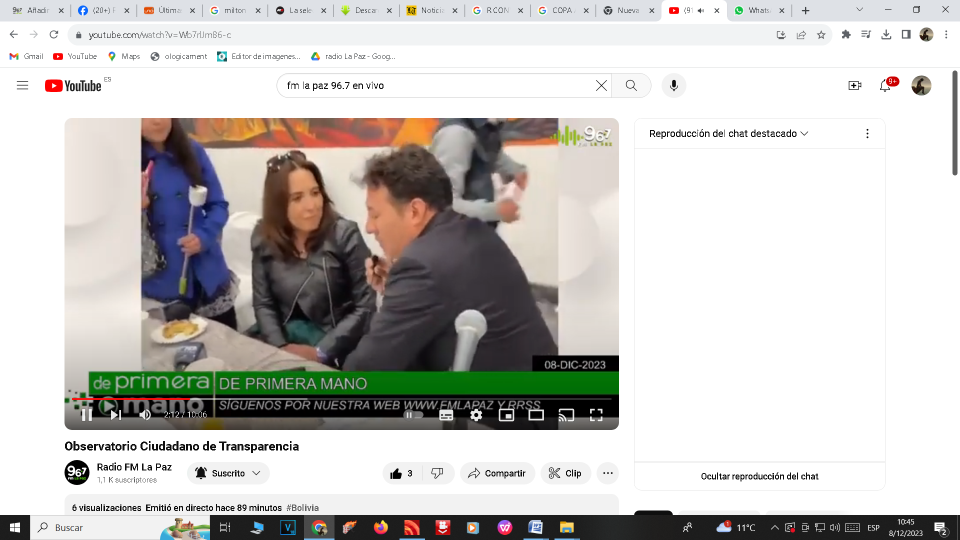Pause the video playback
960x540 pixels.
pos(87,415)
